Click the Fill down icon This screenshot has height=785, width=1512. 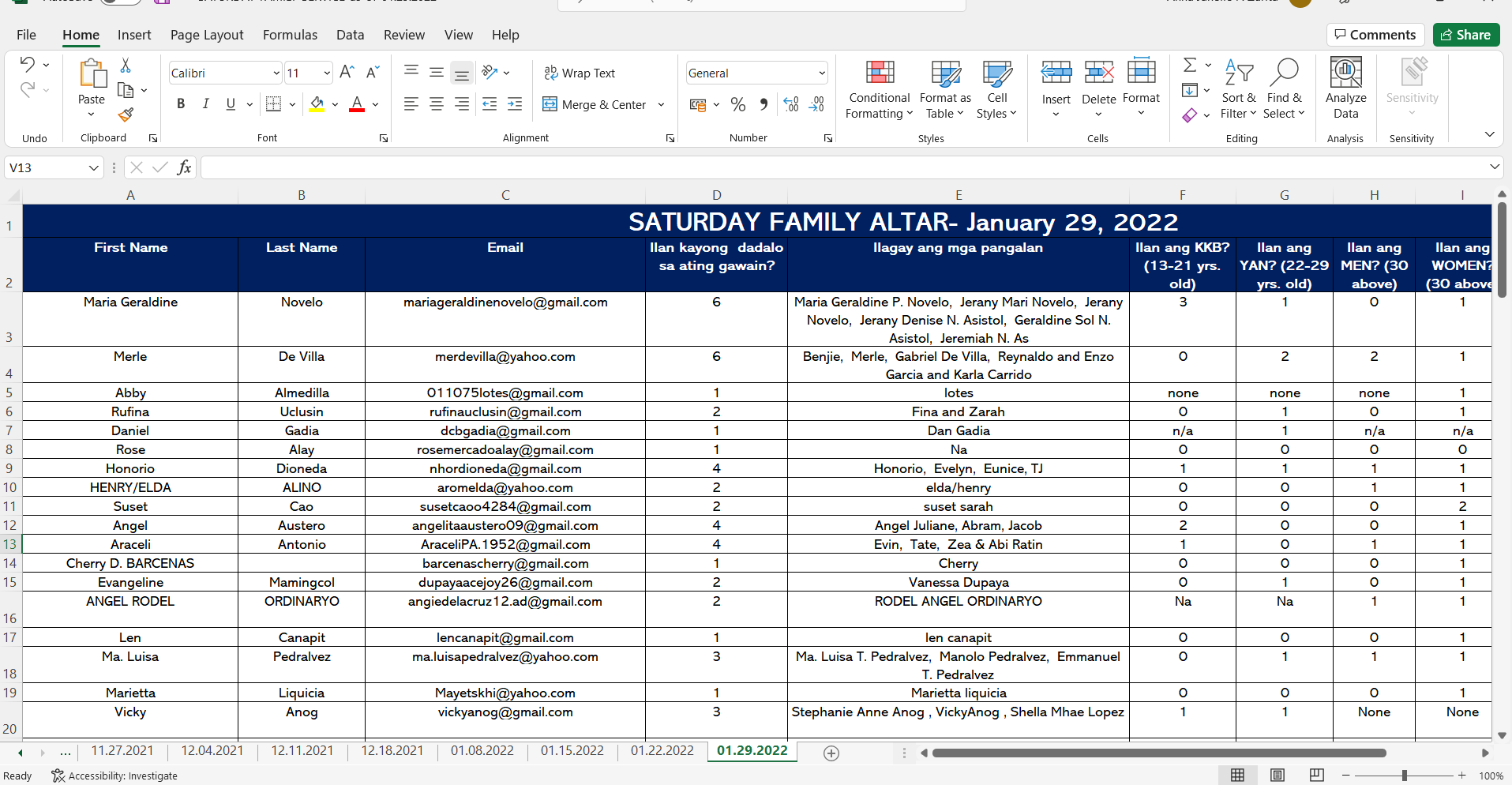1190,90
